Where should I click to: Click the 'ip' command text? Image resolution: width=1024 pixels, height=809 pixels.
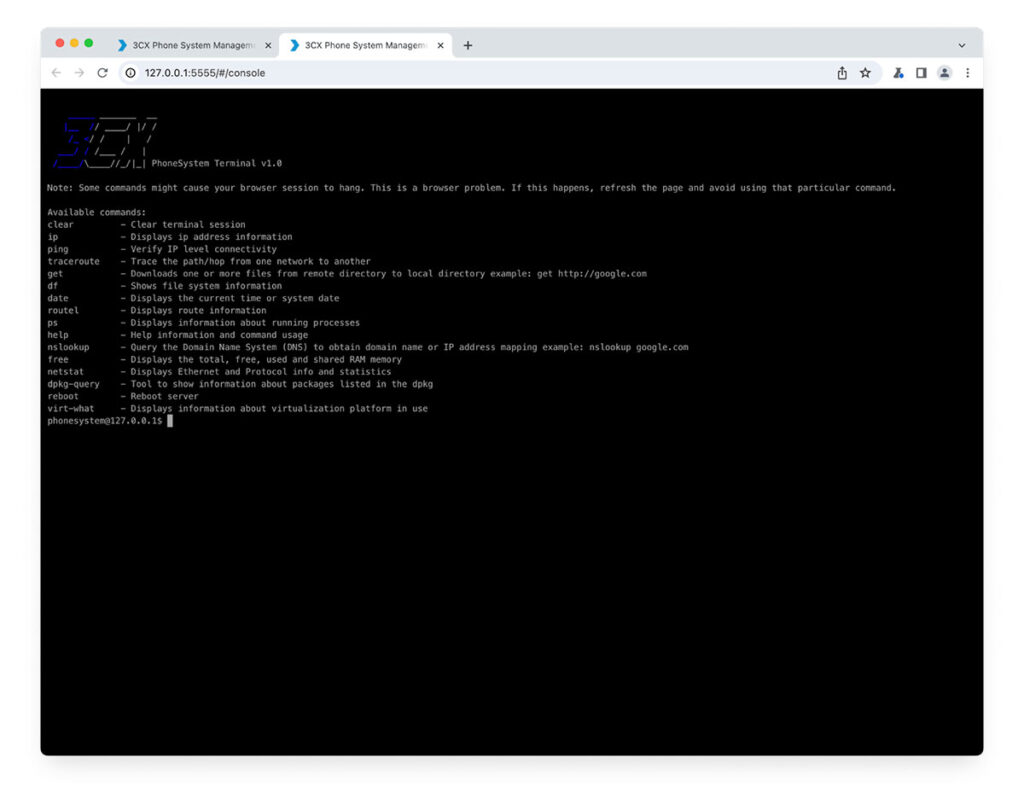click(52, 237)
